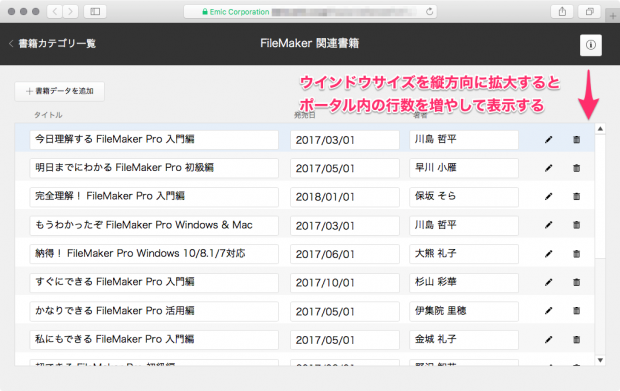The image size is (620, 391).
Task: Click the タイトル column header
Action: pyautogui.click(x=48, y=115)
